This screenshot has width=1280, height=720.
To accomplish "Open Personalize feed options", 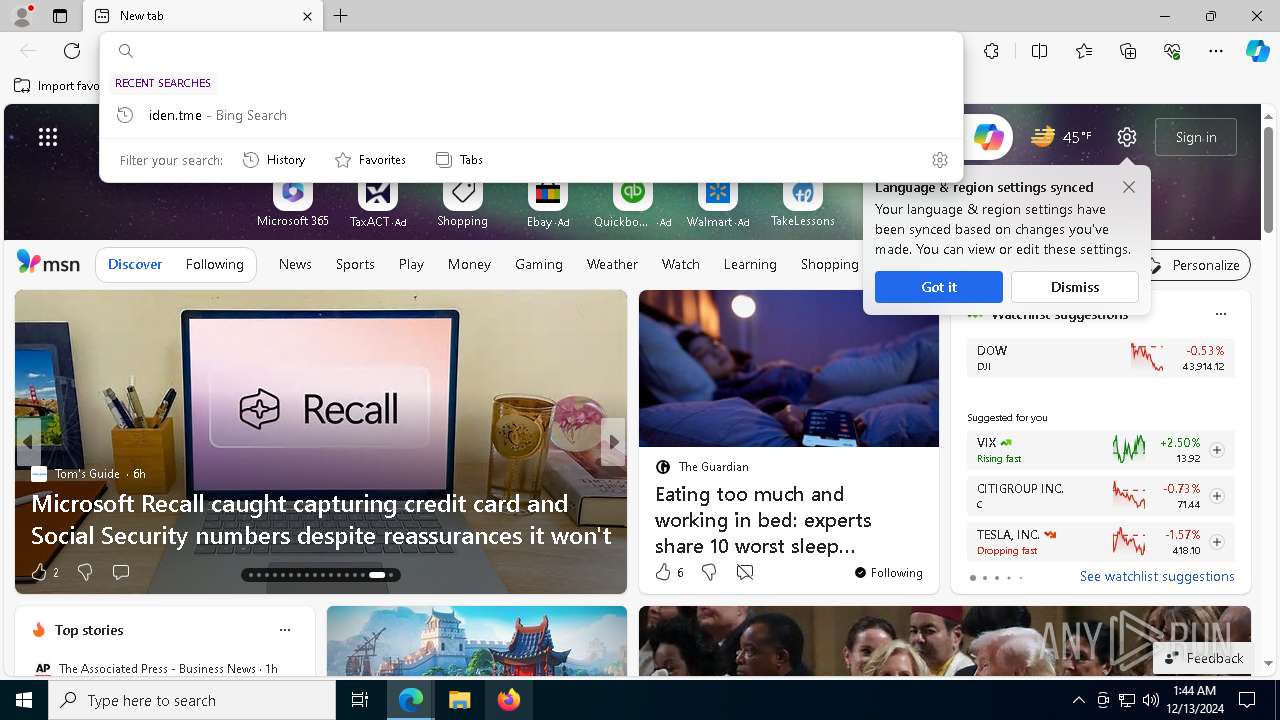I will click(x=1195, y=265).
